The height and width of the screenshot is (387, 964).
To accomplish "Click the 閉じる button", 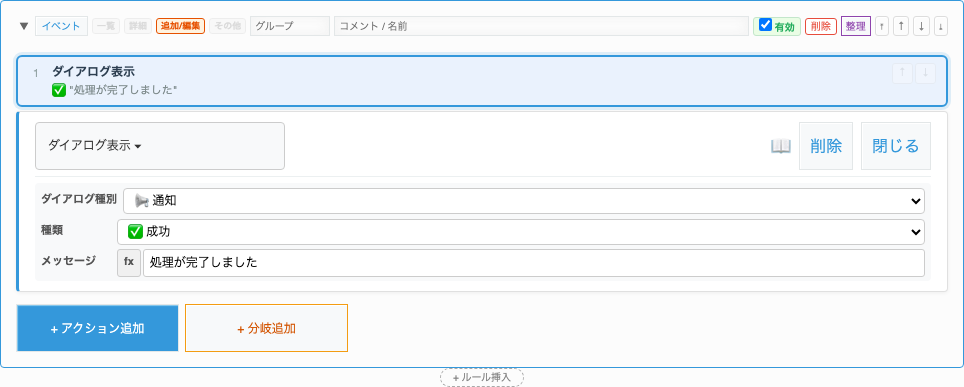I will click(x=896, y=146).
